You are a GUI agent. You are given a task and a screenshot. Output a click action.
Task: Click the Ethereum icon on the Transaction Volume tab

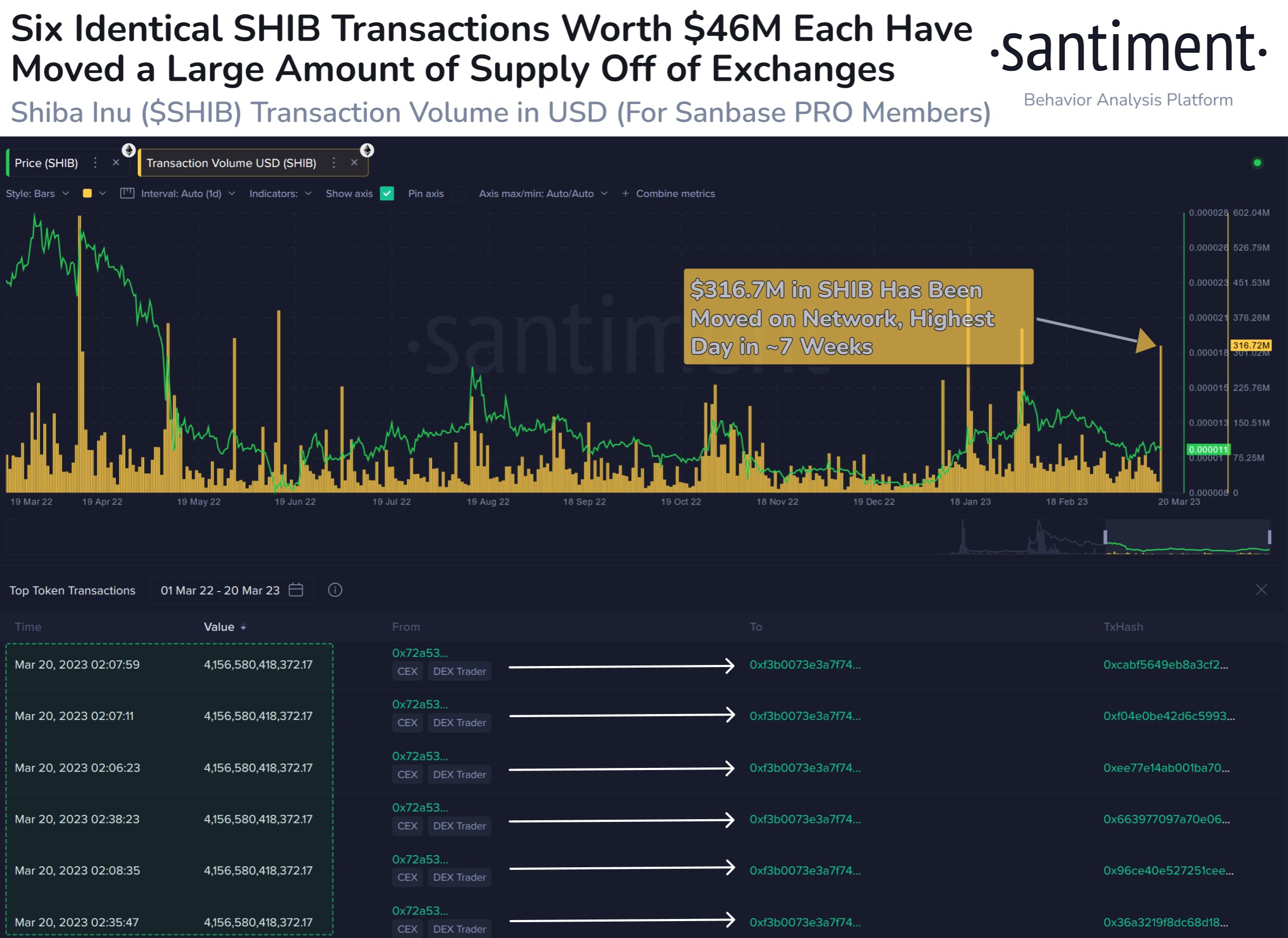click(368, 150)
